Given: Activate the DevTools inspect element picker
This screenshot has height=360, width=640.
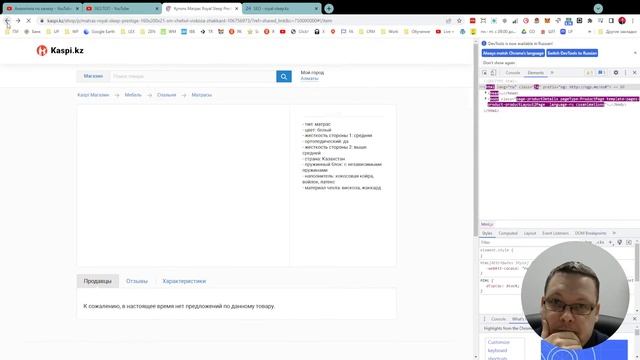Looking at the screenshot, I should tap(484, 73).
